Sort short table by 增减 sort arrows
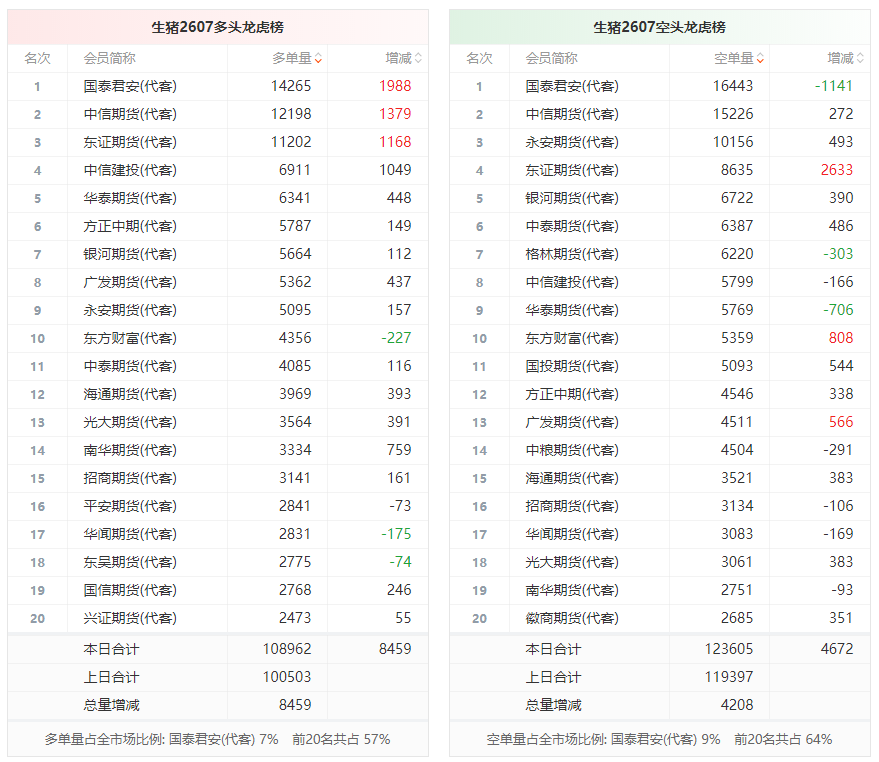Viewport: 879px width, 762px height. (861, 58)
